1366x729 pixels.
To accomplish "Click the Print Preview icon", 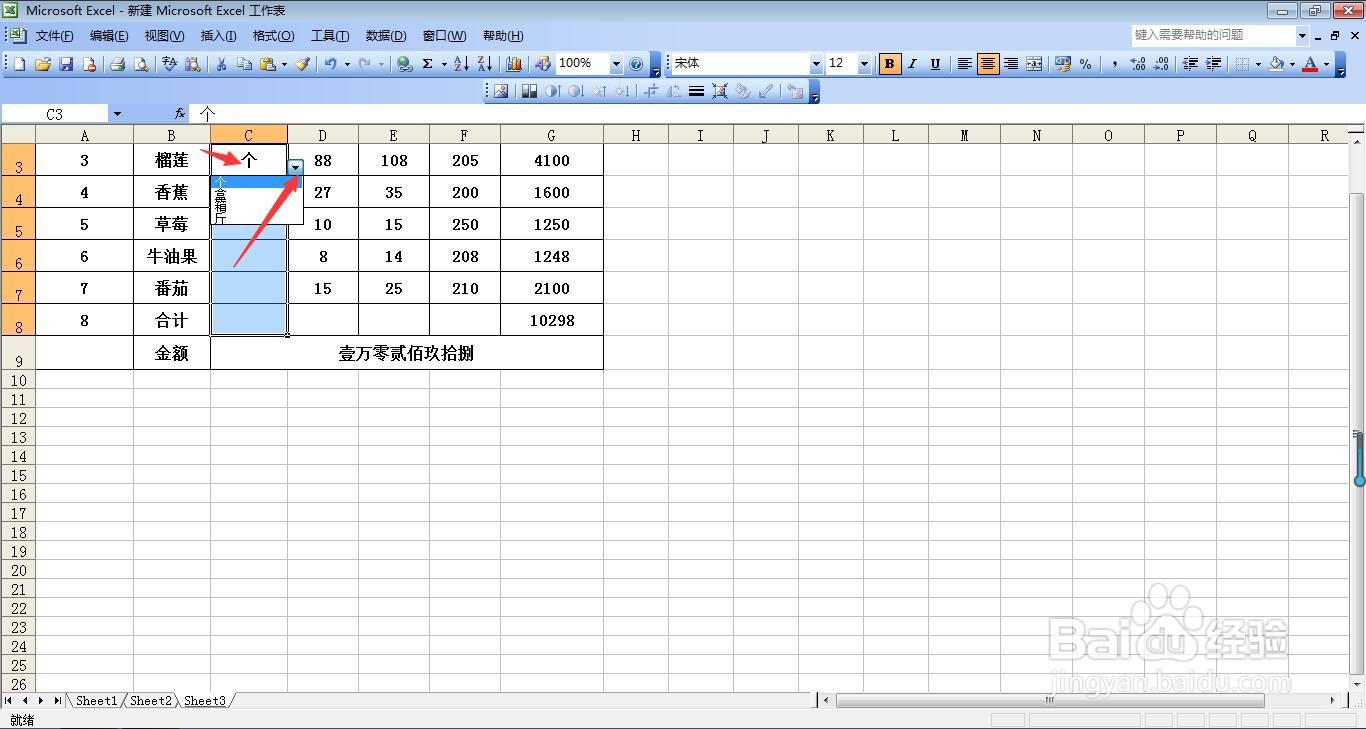I will point(141,63).
